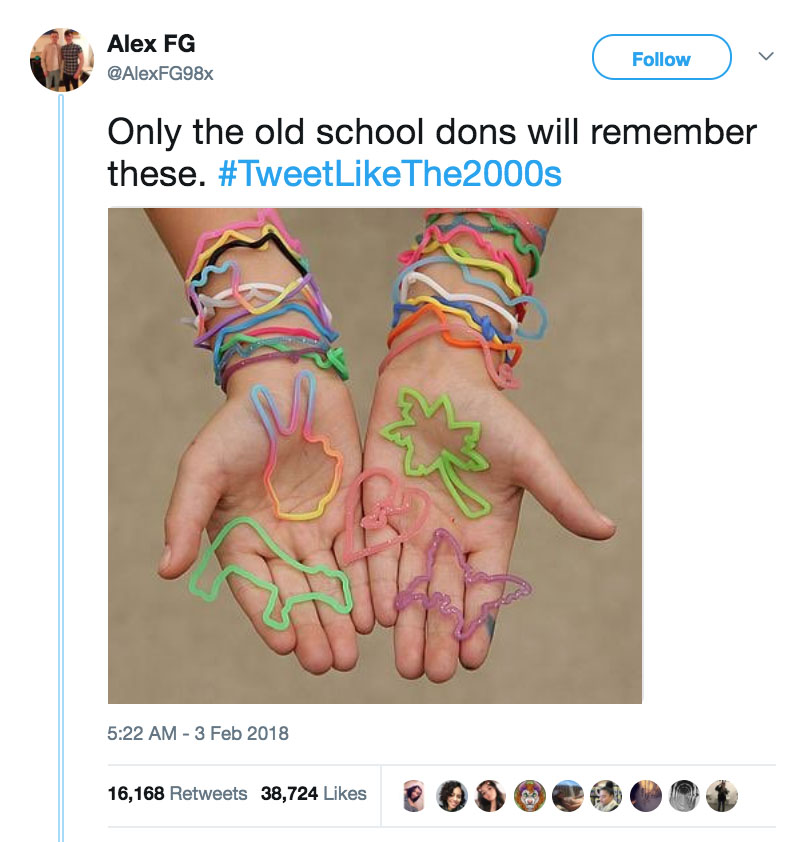Open the black-and-white tunnel liker avatar
This screenshot has height=842, width=808.
pos(683,795)
